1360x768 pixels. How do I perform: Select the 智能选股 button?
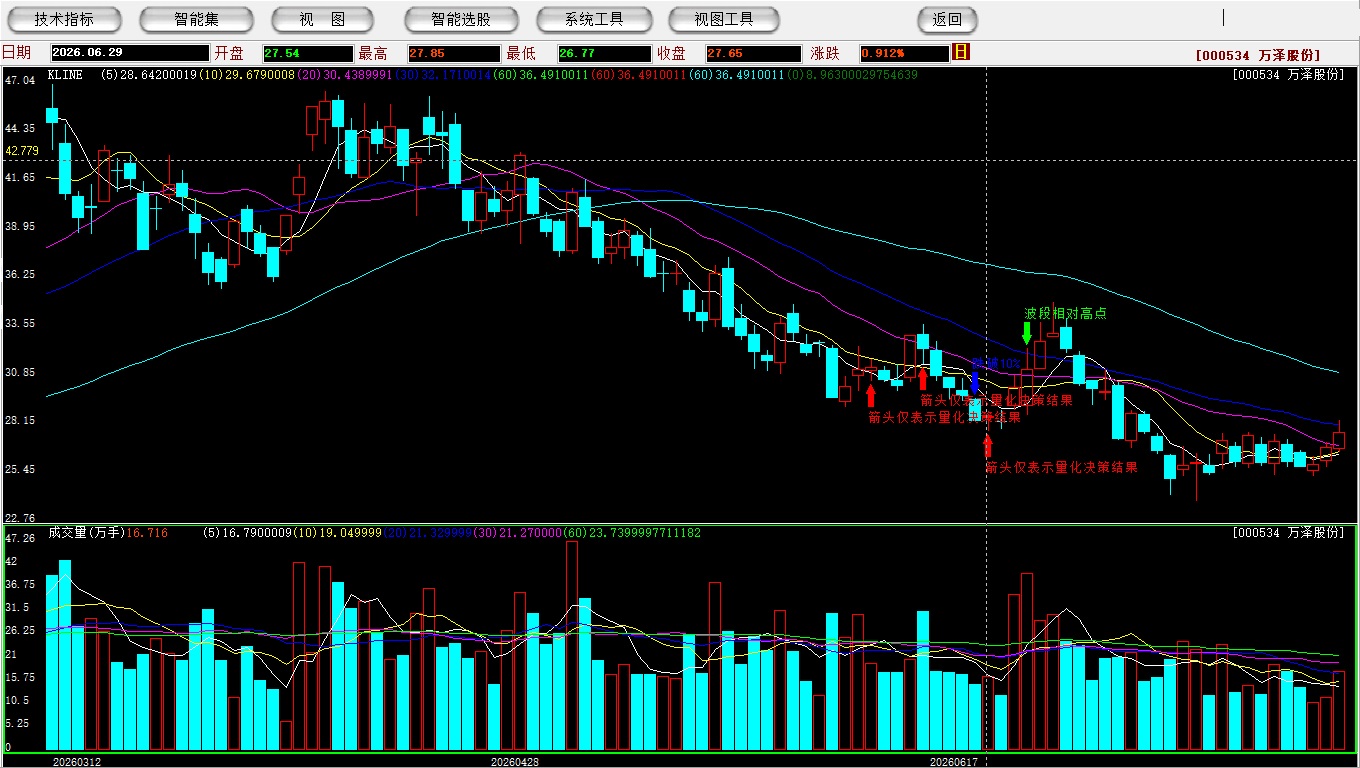tap(461, 19)
